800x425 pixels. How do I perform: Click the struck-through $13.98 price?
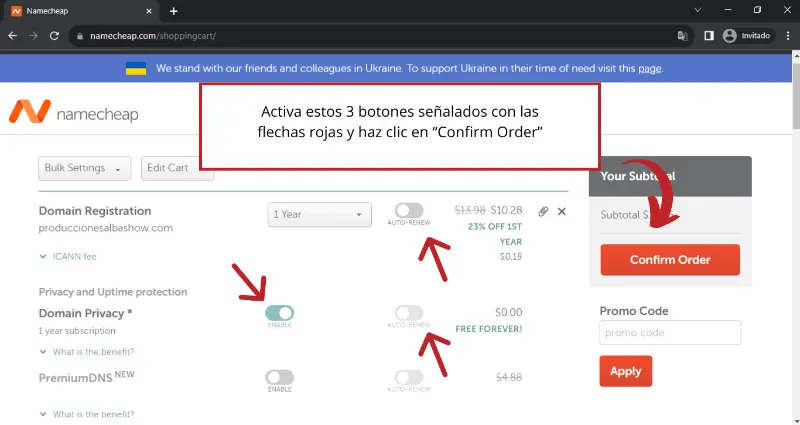[470, 210]
